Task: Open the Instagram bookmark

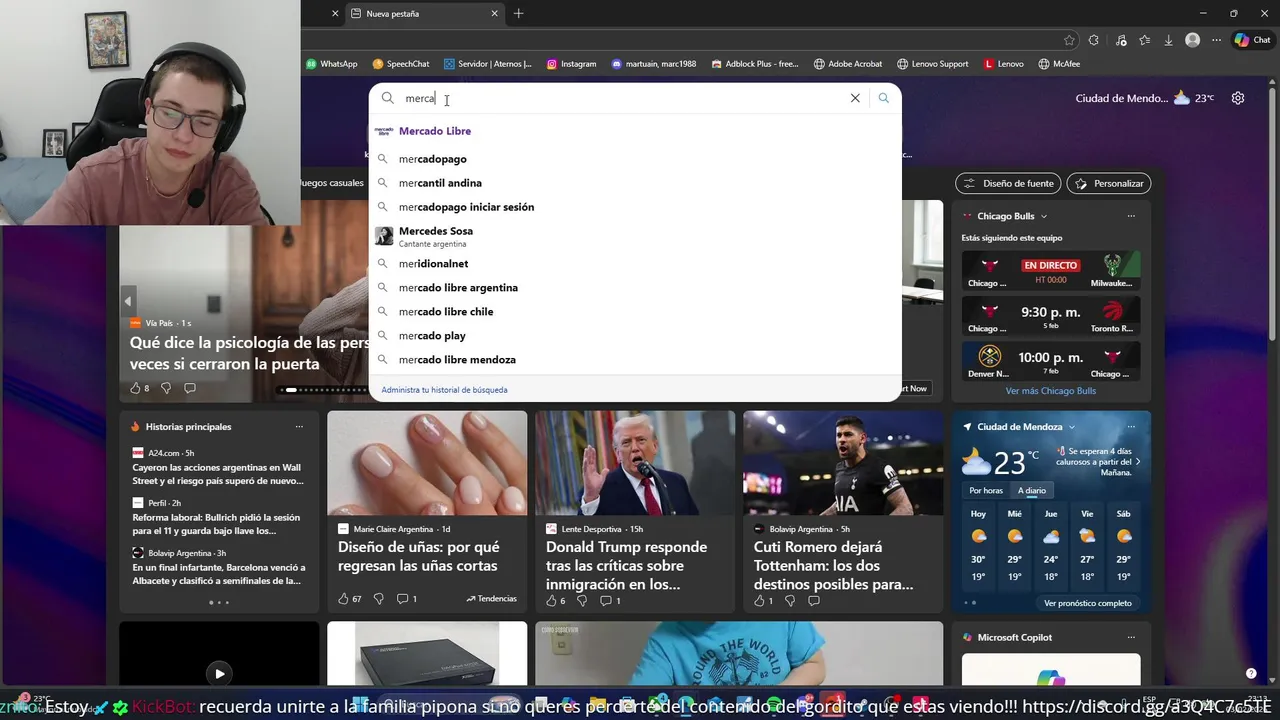Action: click(572, 64)
